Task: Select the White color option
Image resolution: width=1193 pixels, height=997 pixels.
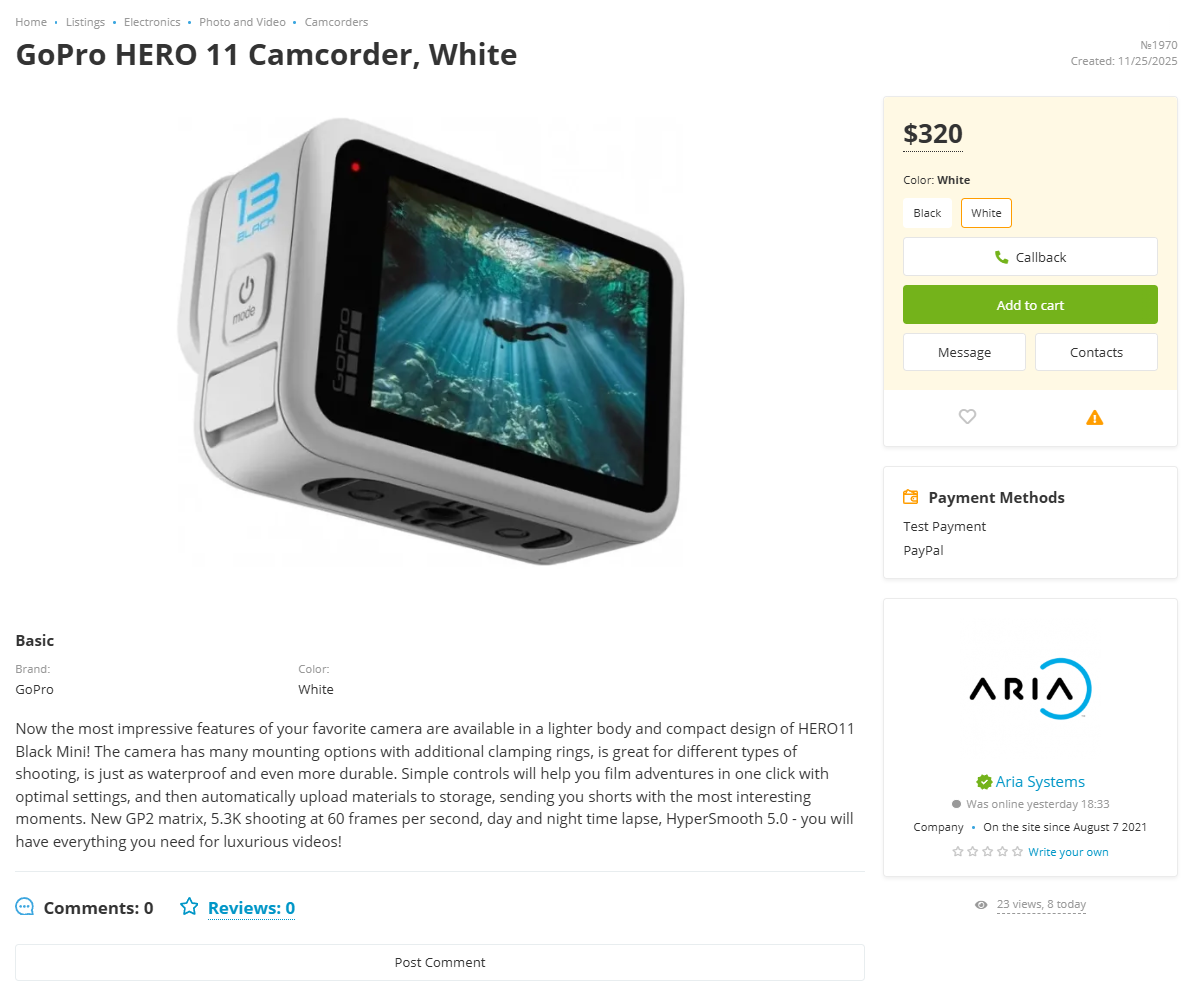Action: point(986,213)
